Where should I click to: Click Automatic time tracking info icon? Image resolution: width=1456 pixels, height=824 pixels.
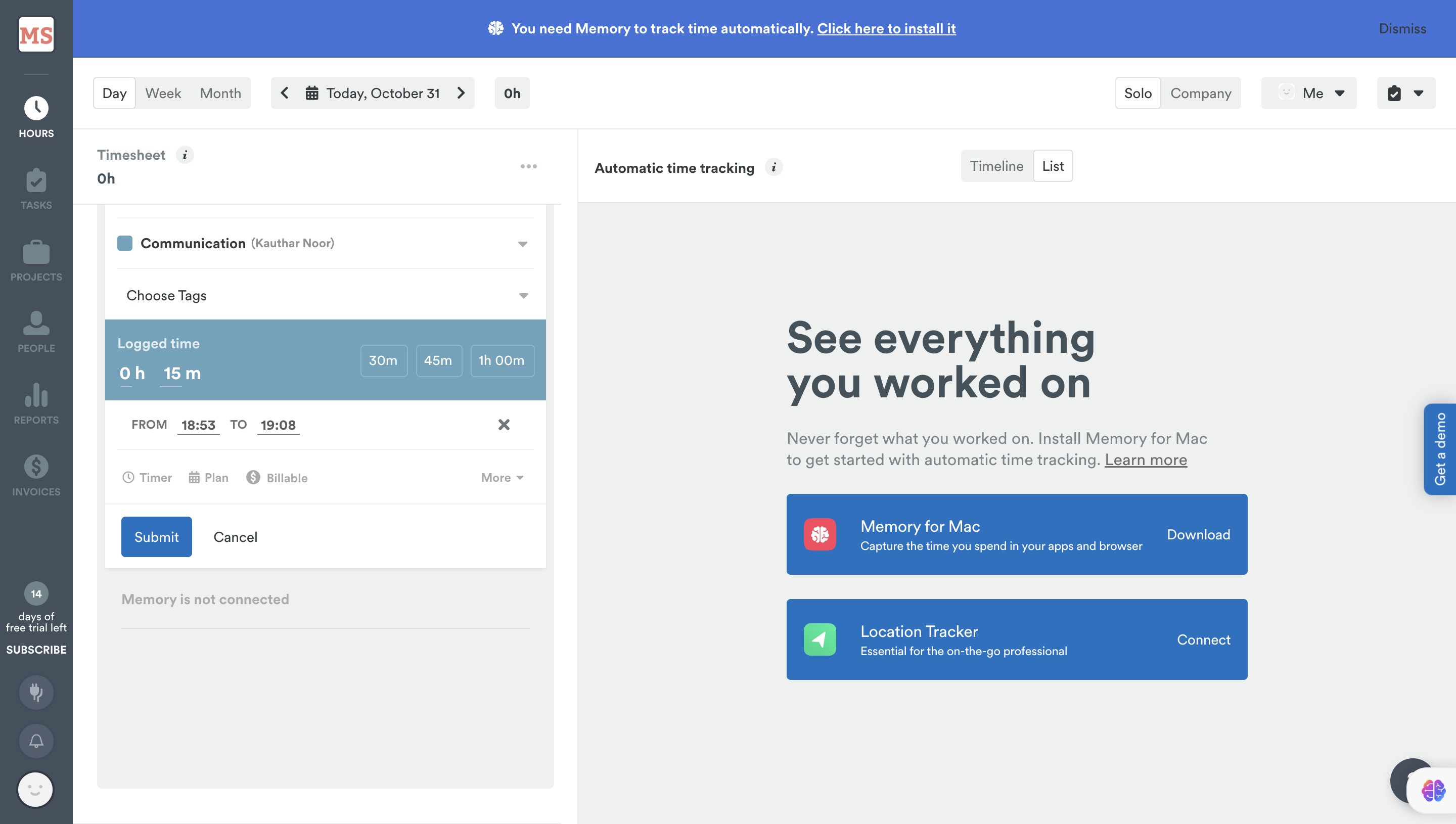773,167
